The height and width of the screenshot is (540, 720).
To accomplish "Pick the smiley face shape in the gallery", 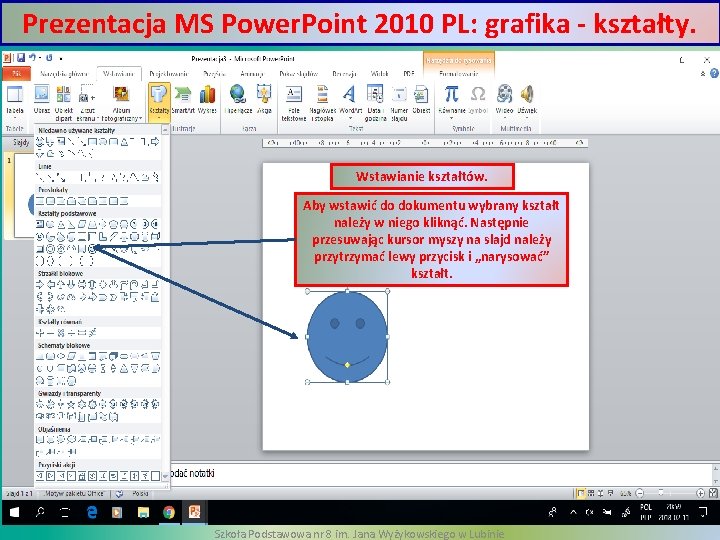I will click(x=92, y=249).
